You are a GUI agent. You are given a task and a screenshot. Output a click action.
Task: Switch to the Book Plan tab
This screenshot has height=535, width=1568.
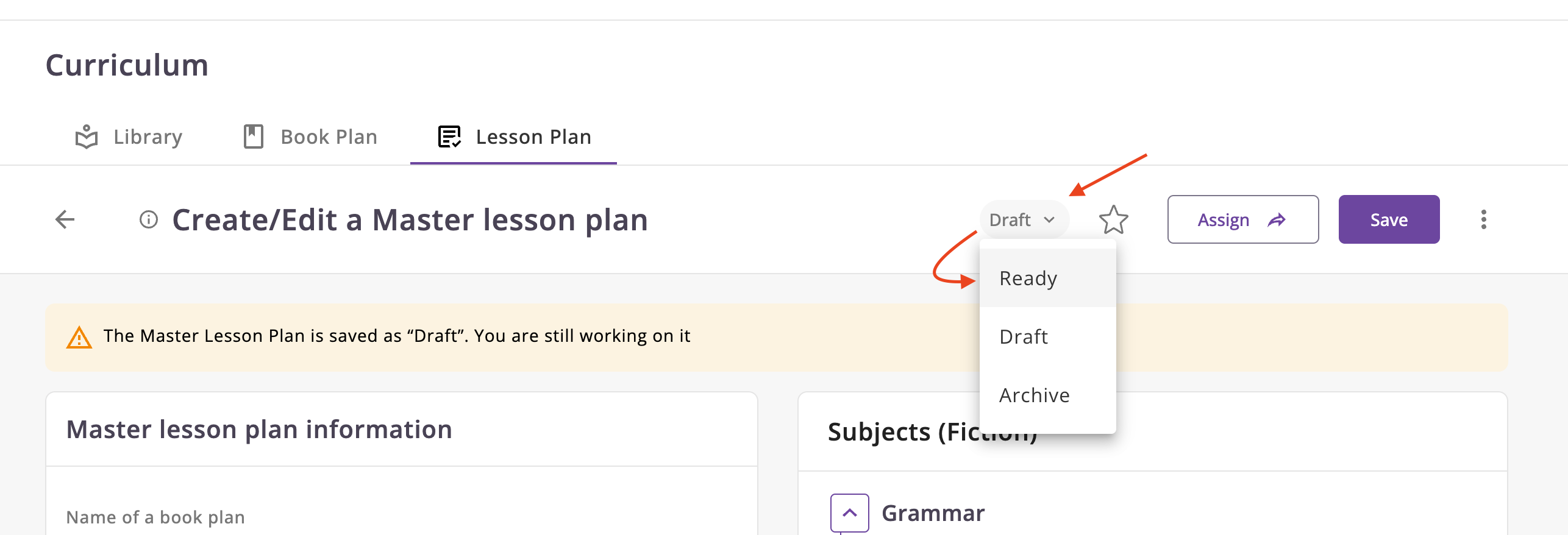click(329, 137)
